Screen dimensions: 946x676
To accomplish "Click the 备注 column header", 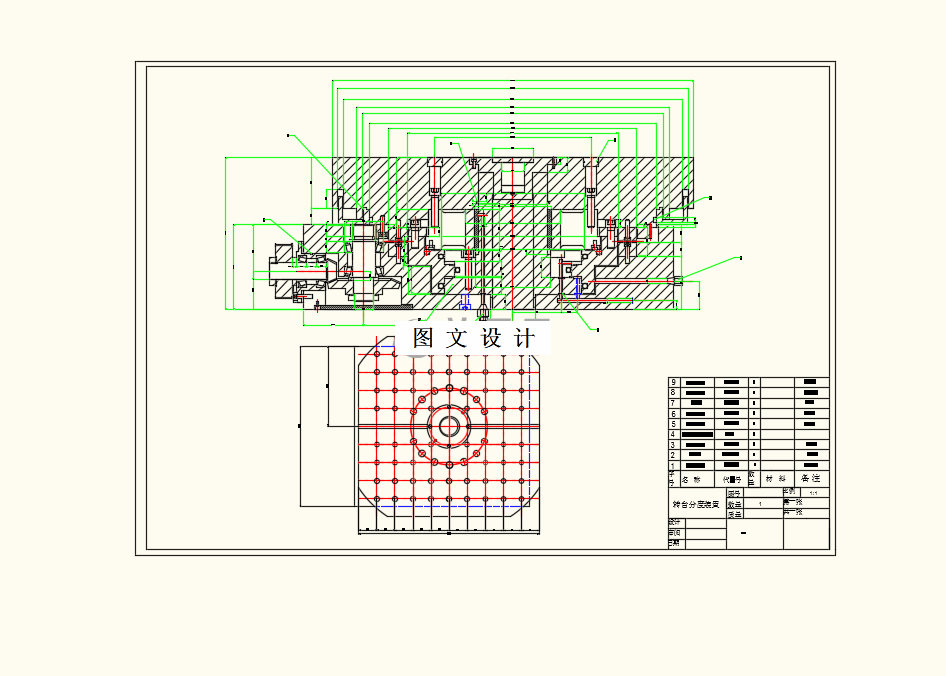I will 809,479.
